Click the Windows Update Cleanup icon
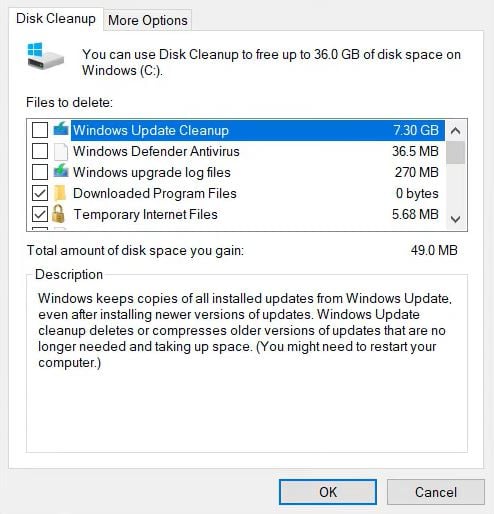 click(61, 129)
